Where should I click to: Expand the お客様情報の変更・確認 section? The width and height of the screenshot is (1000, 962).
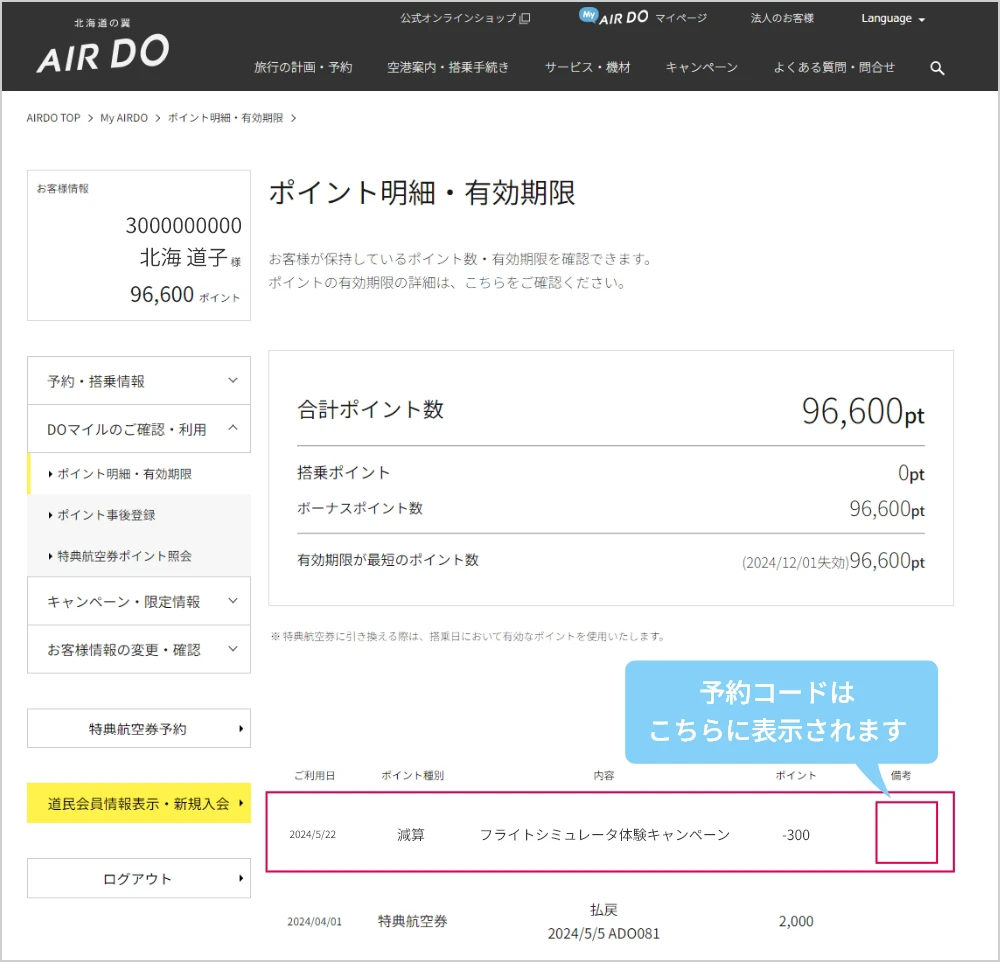pyautogui.click(x=139, y=649)
